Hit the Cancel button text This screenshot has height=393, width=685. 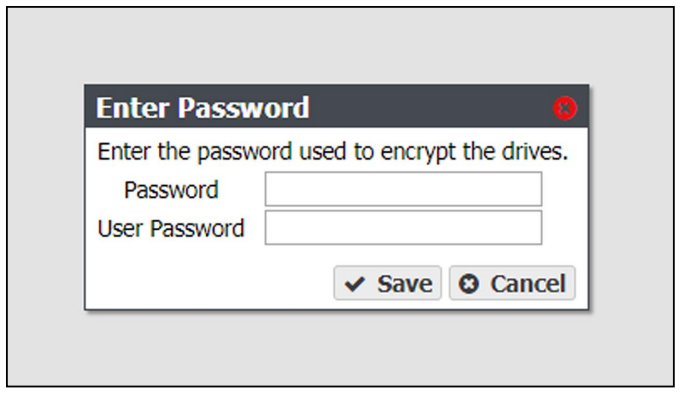(528, 284)
